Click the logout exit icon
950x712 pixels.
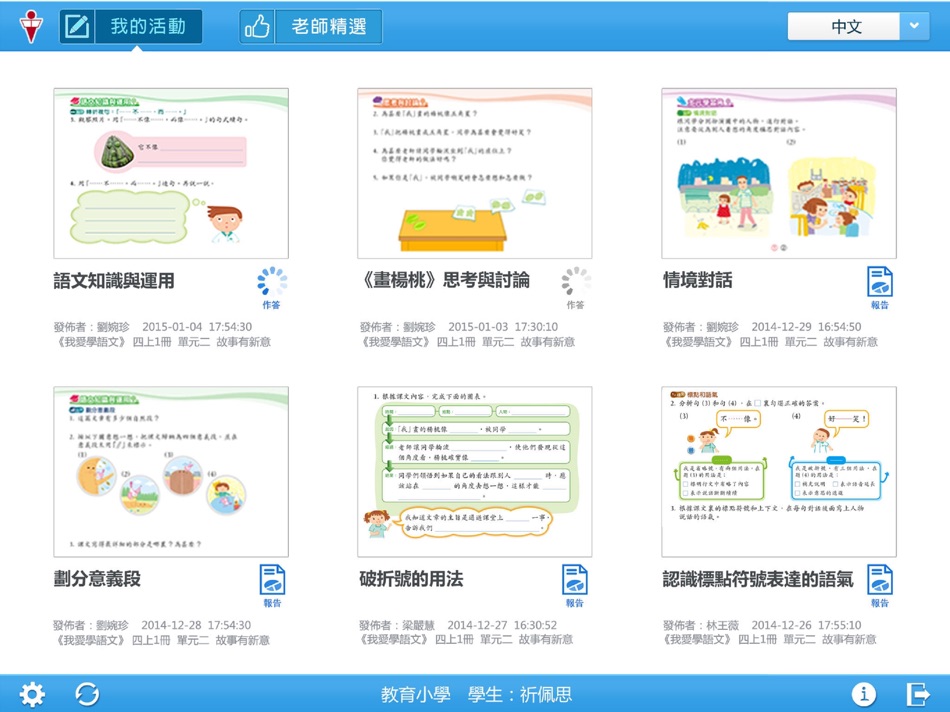click(x=918, y=694)
